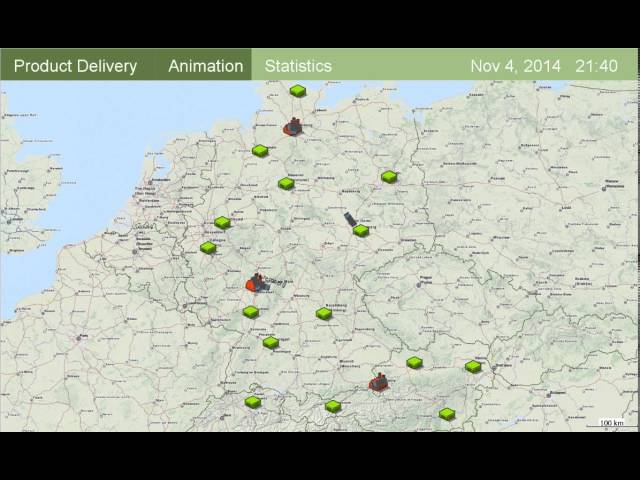This screenshot has width=640, height=480.
Task: Select the green distributor box at Bremen
Action: point(260,151)
